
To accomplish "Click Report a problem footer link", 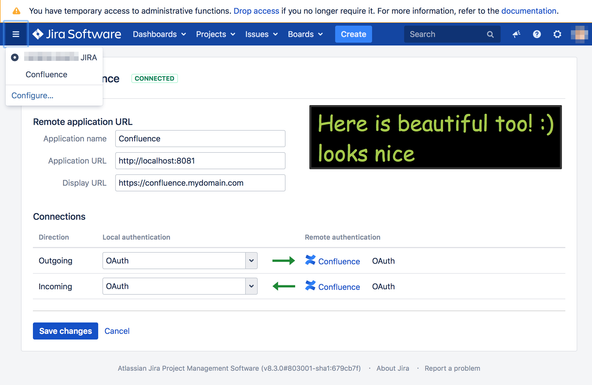I will [452, 368].
